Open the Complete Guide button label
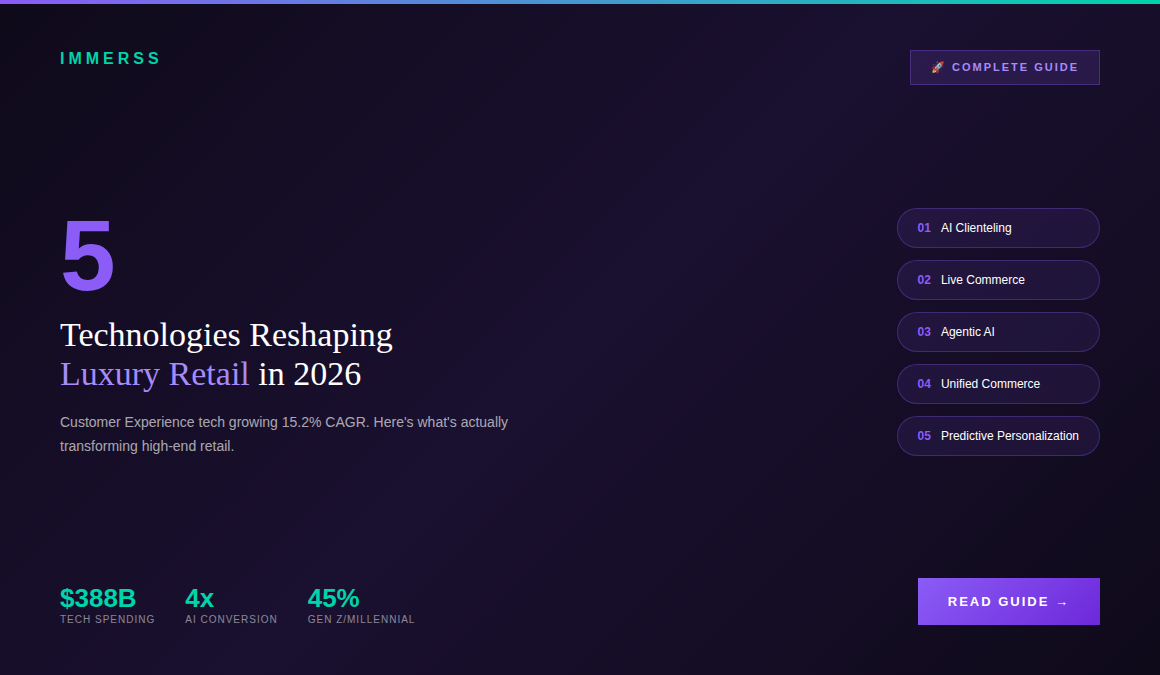Viewport: 1160px width, 675px height. pos(1014,68)
